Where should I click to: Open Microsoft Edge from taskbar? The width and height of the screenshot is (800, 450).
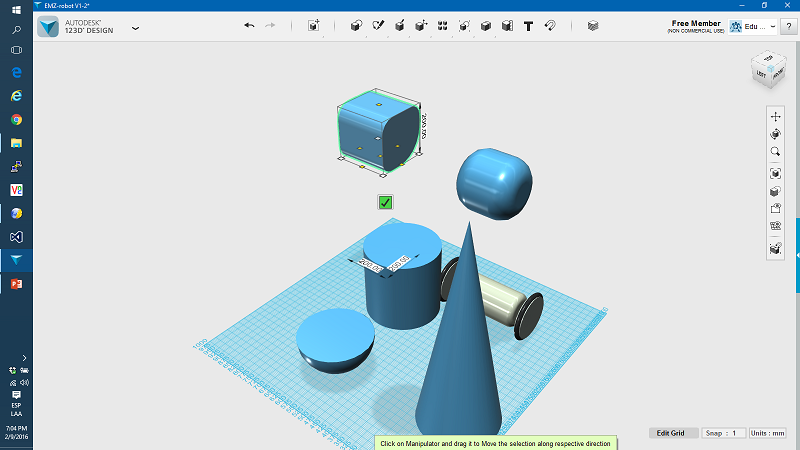[x=16, y=72]
